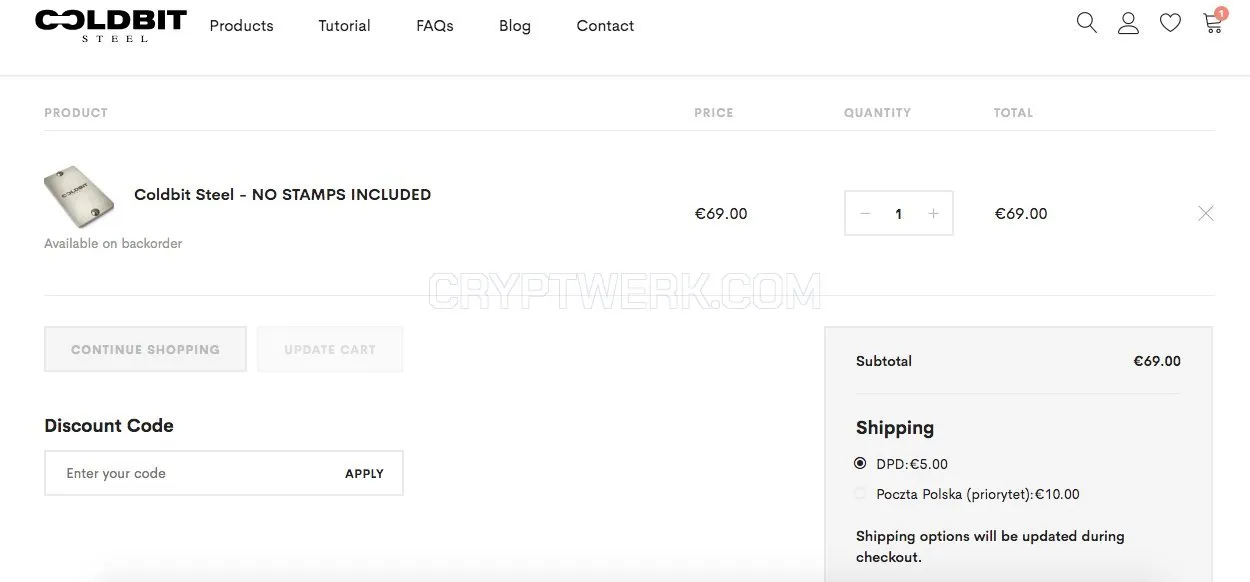Select Poczta Polska priorytet shipping option

coord(860,493)
